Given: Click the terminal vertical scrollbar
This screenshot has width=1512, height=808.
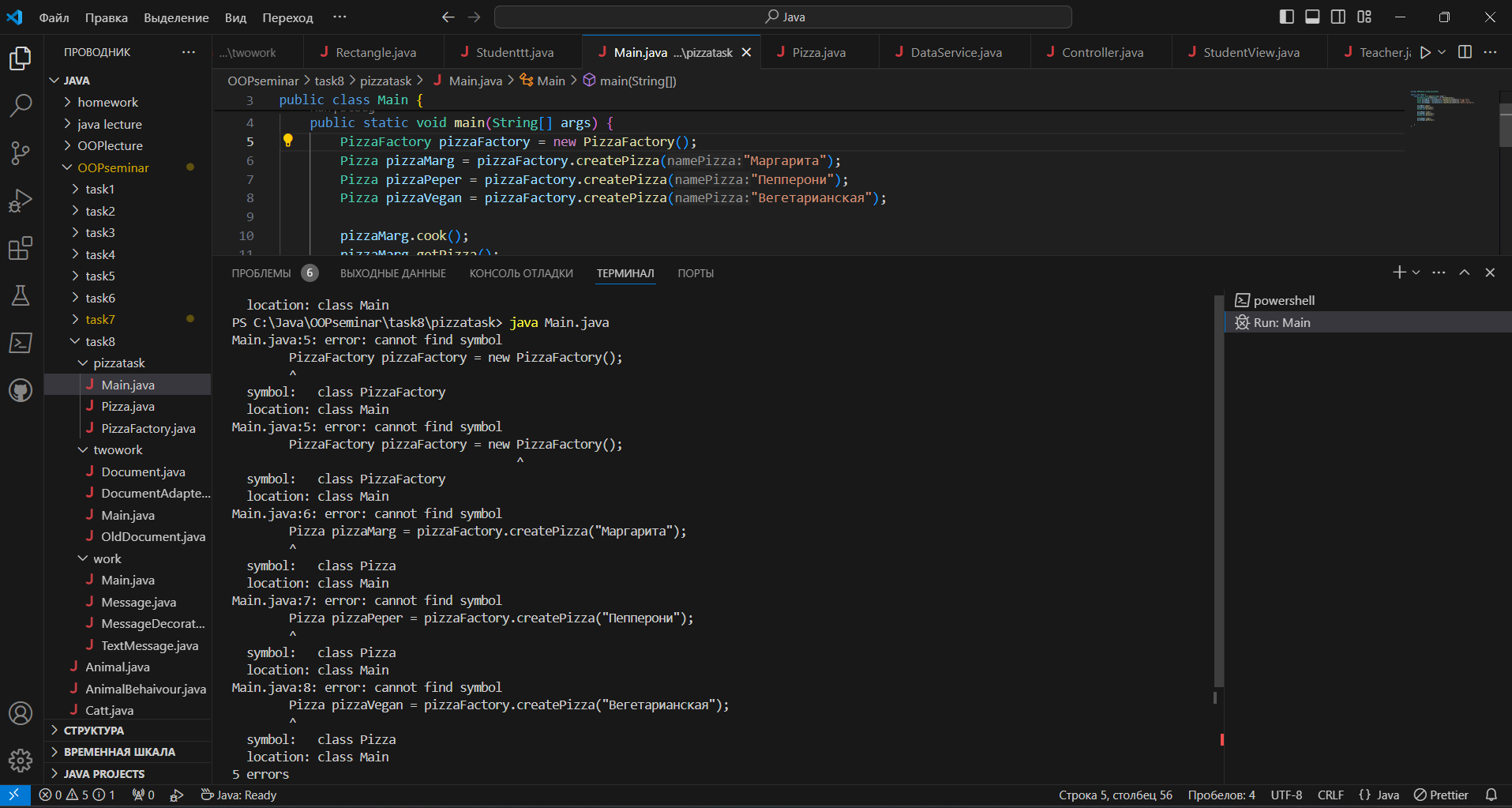Looking at the screenshot, I should (x=1219, y=490).
